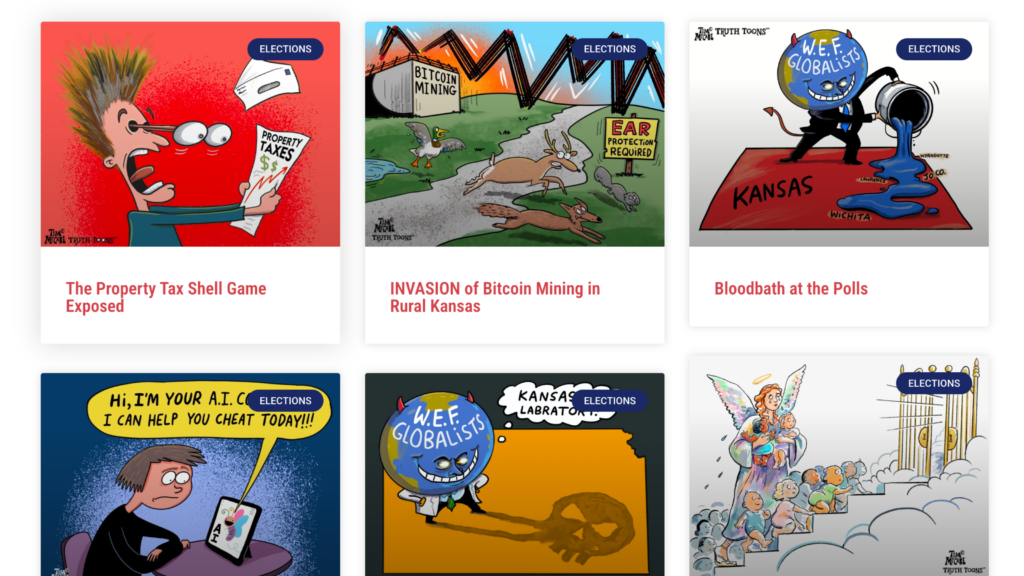Select Elections tag on Bloodbath at Polls card

[x=934, y=49]
